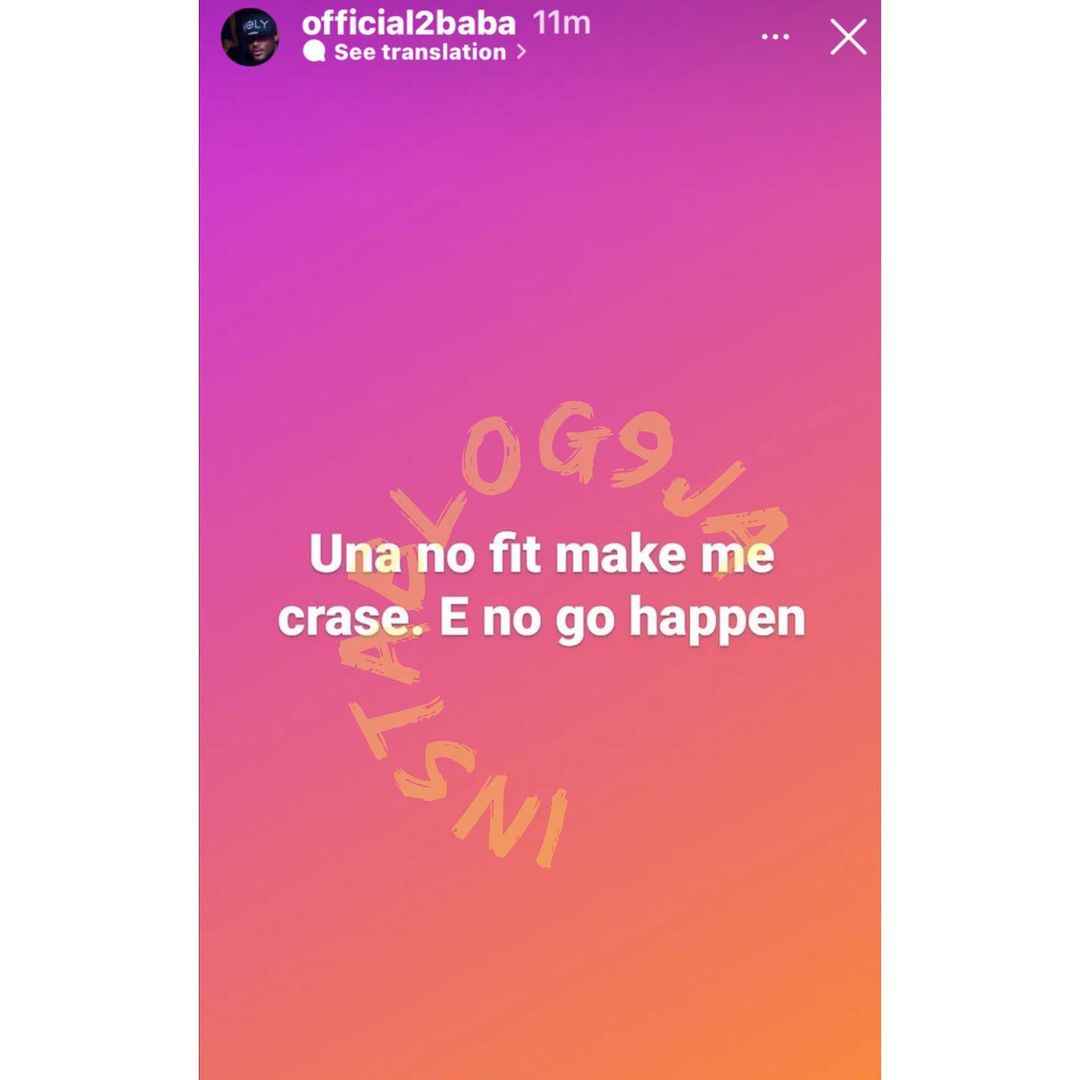This screenshot has width=1080, height=1080.
Task: Close the story with the X icon
Action: pos(848,37)
